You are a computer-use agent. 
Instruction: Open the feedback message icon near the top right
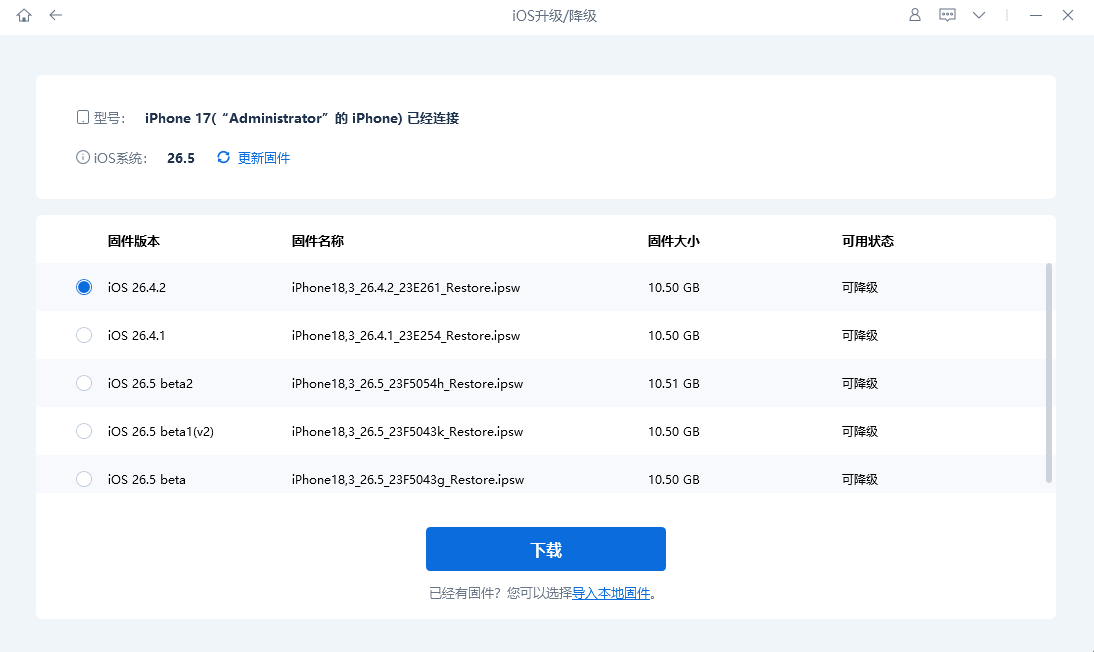point(947,15)
